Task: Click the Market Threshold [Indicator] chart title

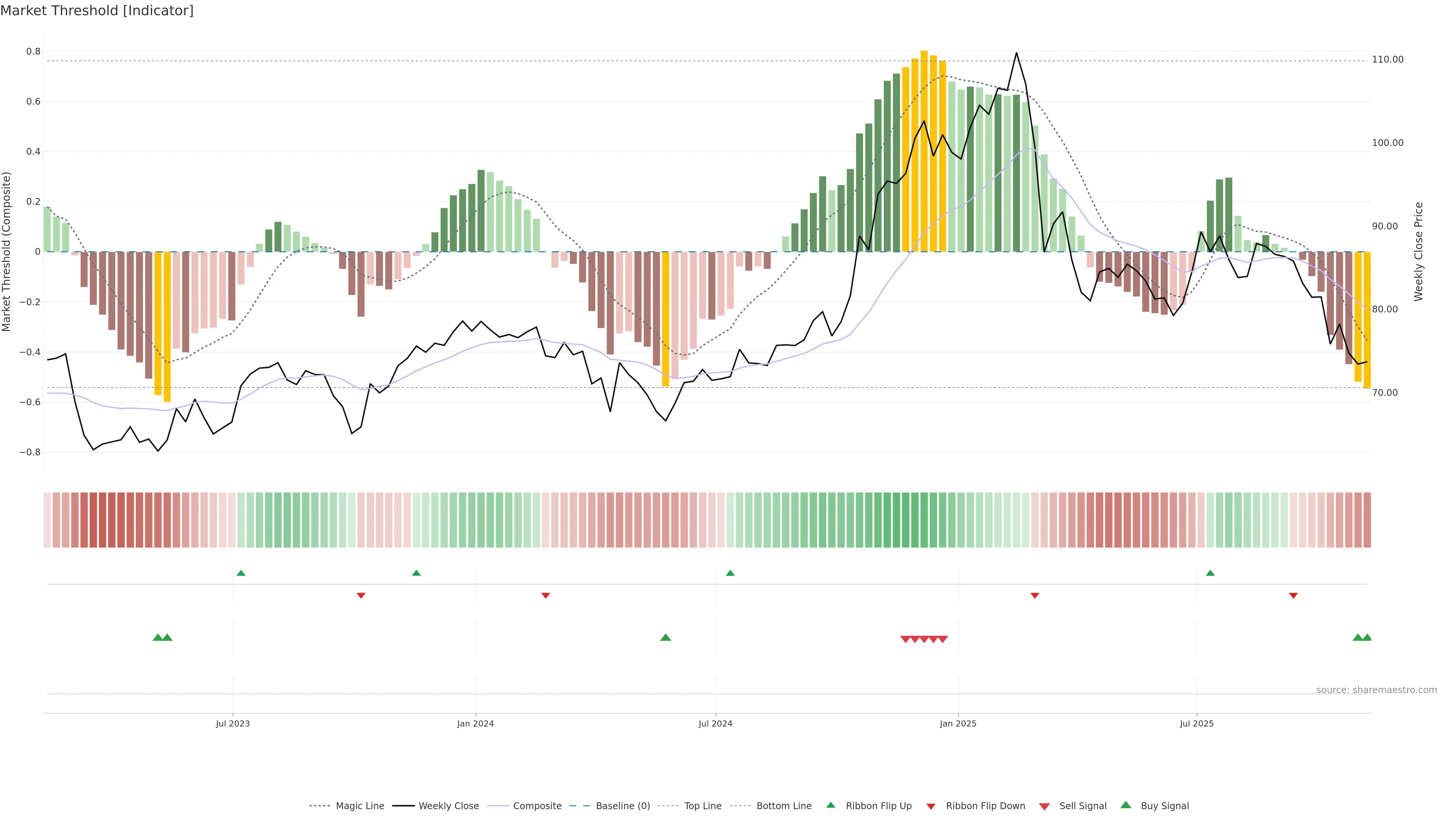Action: 97,11
